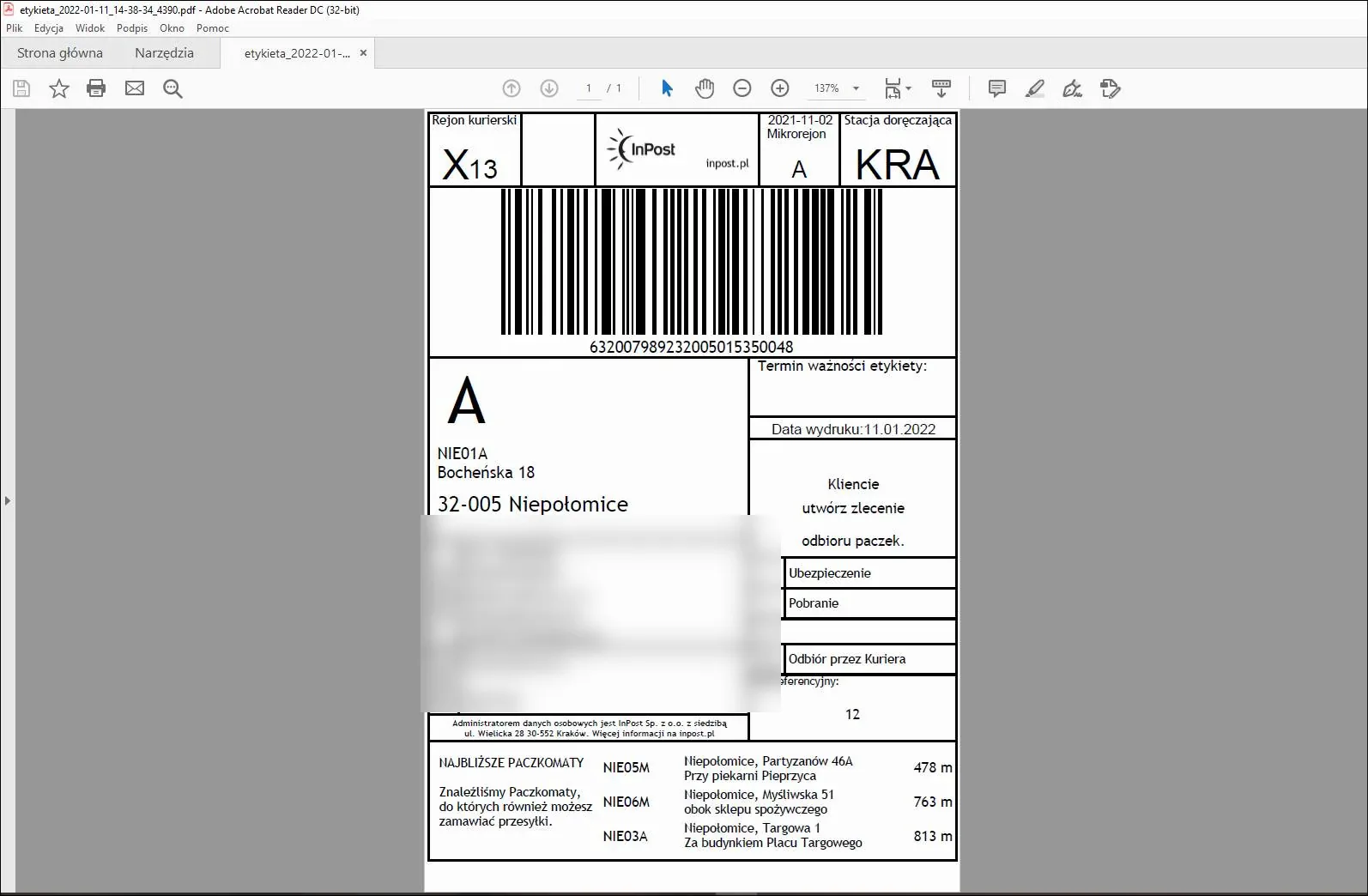The height and width of the screenshot is (896, 1368).
Task: Go to next page arrow button
Action: [549, 88]
